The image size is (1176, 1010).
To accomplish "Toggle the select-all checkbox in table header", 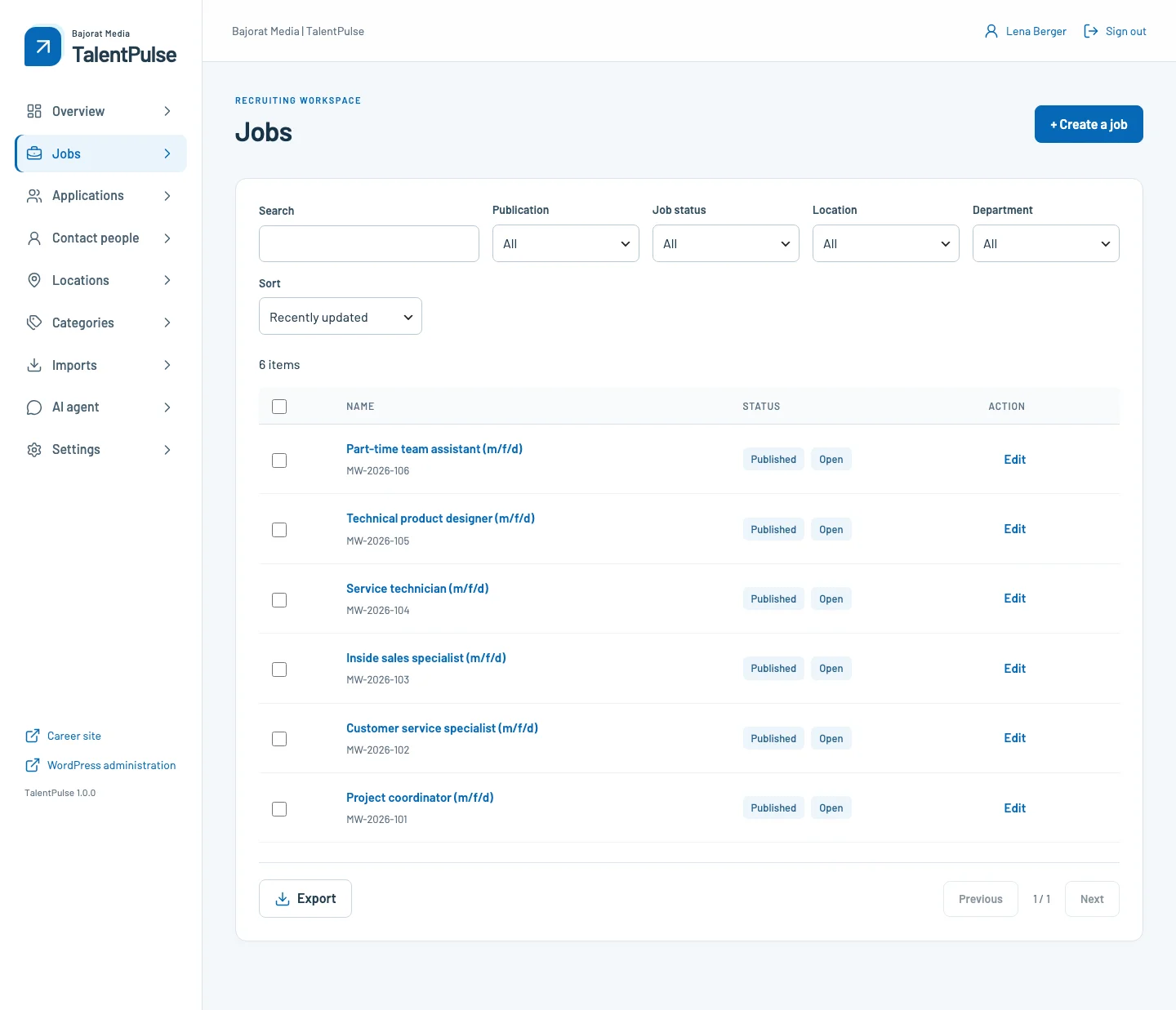I will coord(279,407).
